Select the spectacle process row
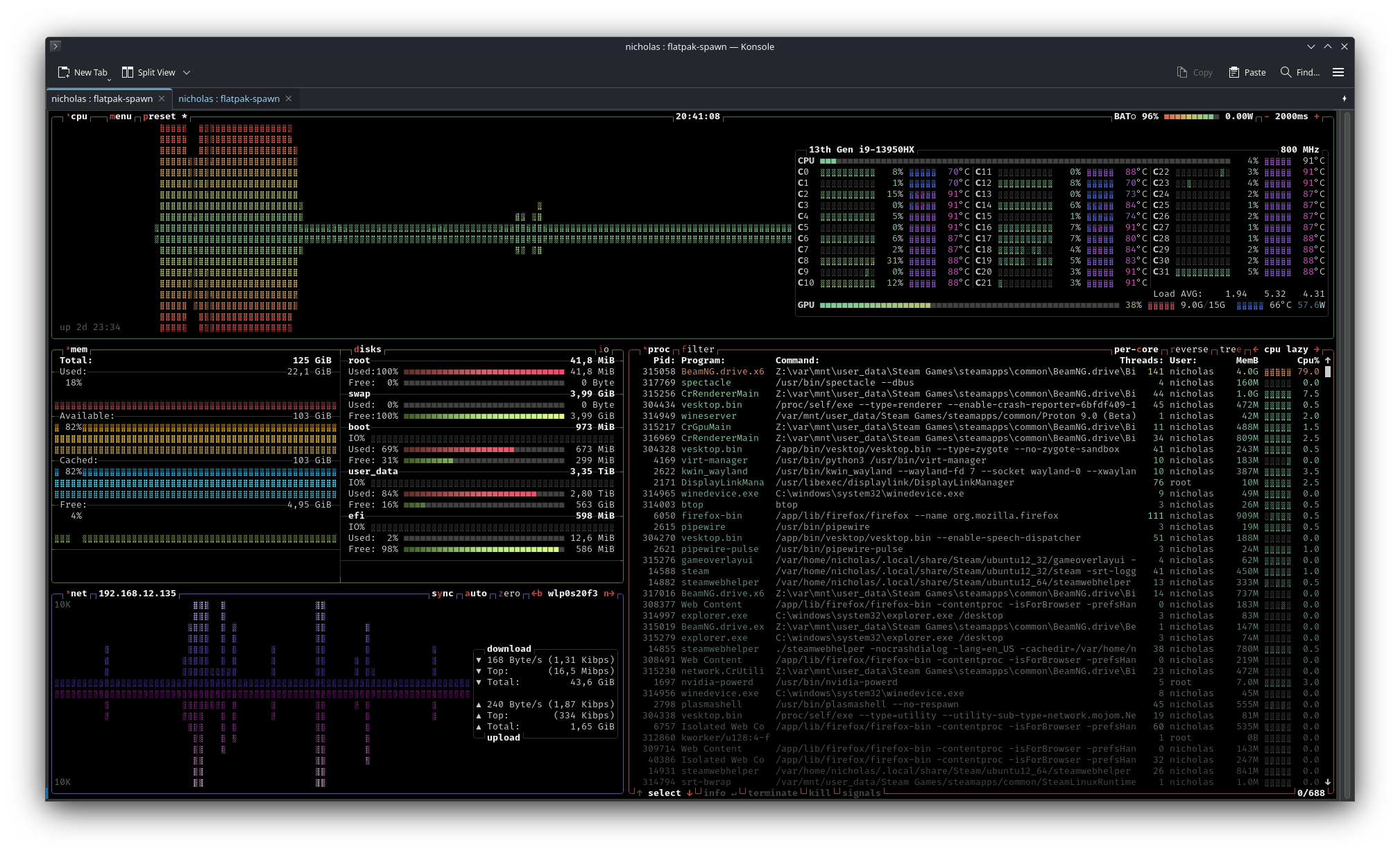The height and width of the screenshot is (855, 1400). 981,383
